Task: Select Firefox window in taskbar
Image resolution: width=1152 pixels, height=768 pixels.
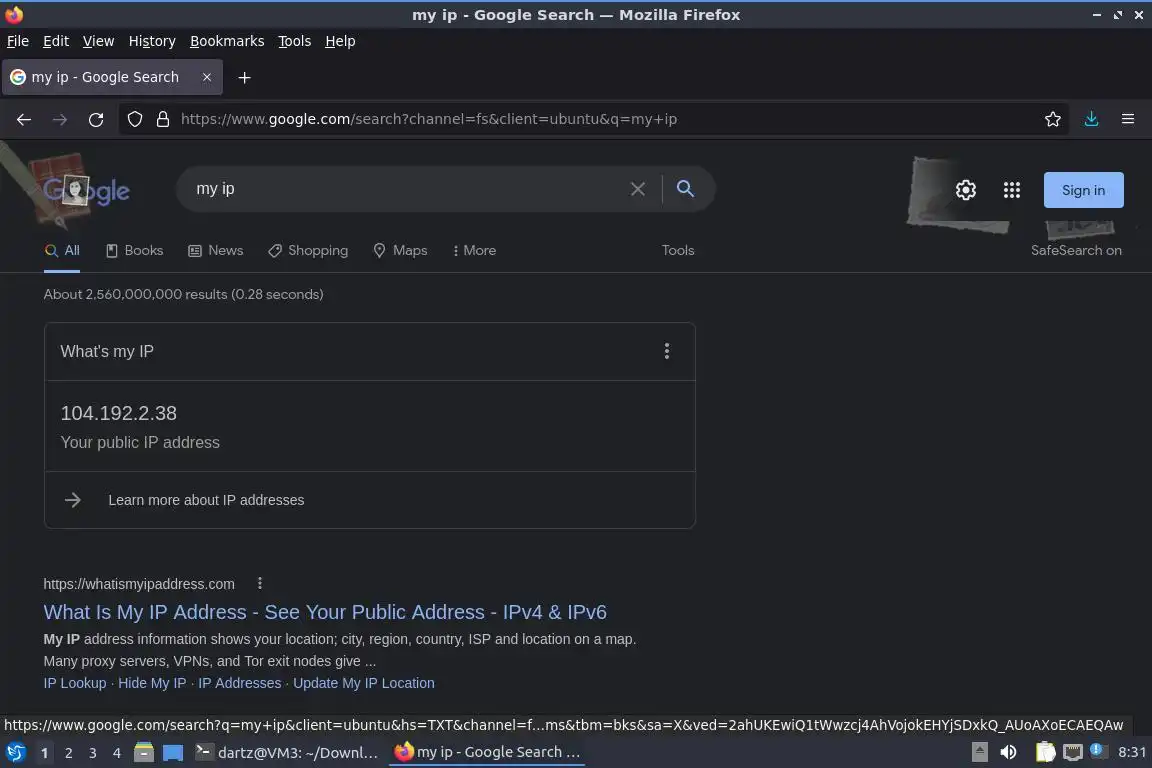Action: pos(487,753)
